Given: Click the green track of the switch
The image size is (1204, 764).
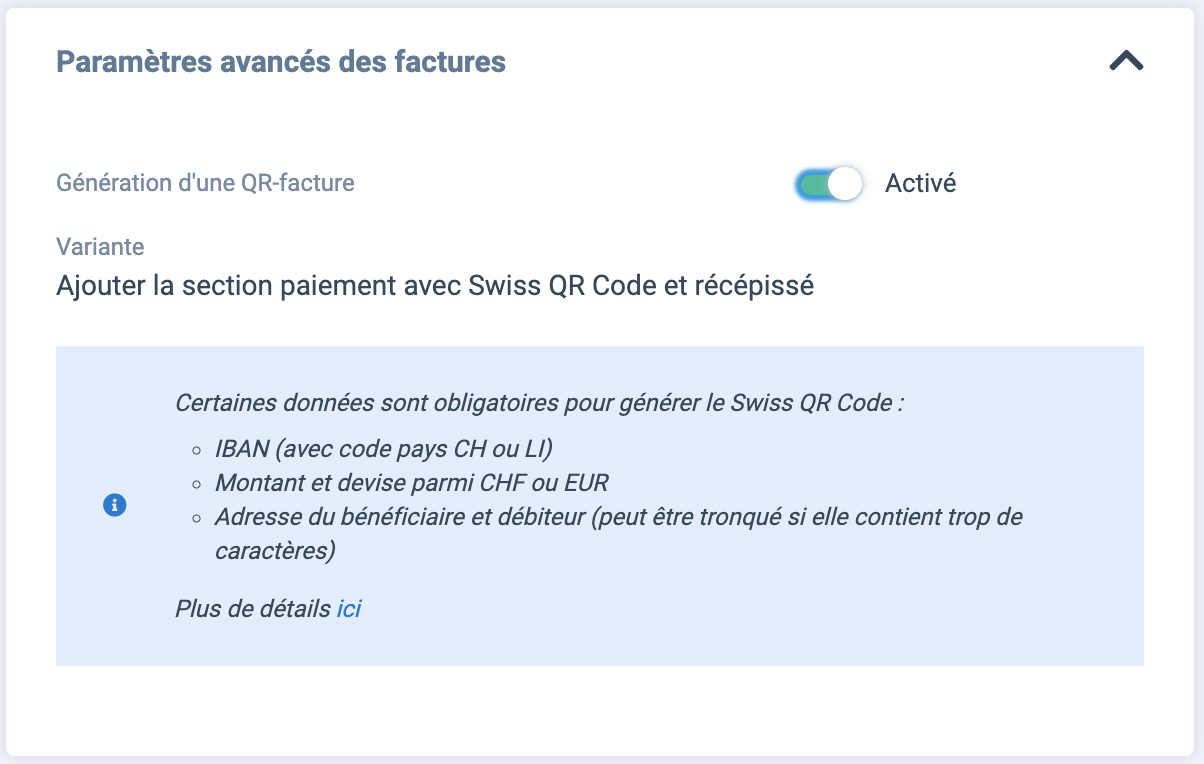Looking at the screenshot, I should pyautogui.click(x=814, y=184).
